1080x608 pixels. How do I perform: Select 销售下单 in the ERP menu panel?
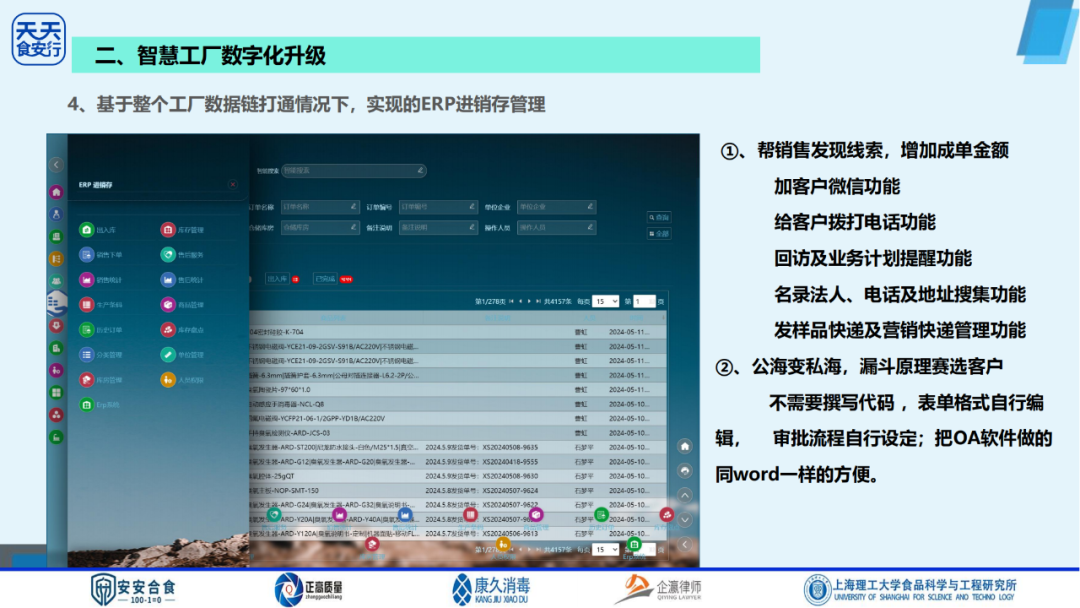[x=101, y=255]
